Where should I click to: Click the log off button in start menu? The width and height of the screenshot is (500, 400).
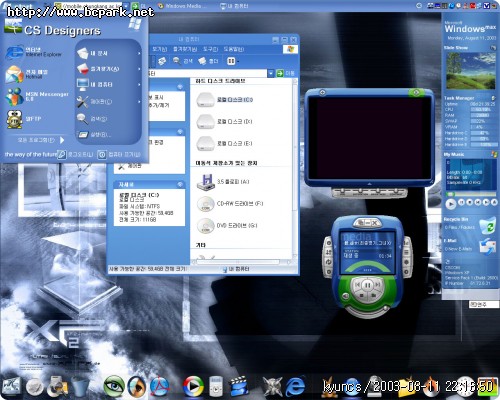pos(75,154)
